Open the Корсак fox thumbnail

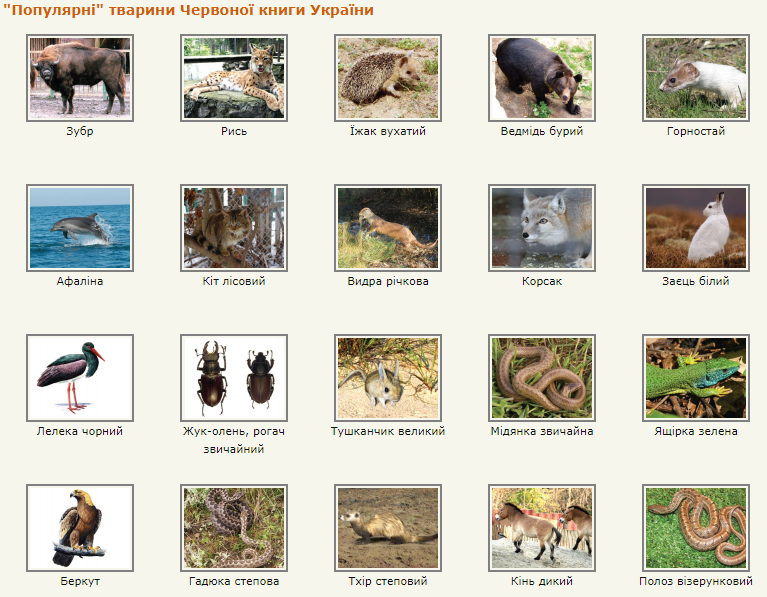point(542,228)
